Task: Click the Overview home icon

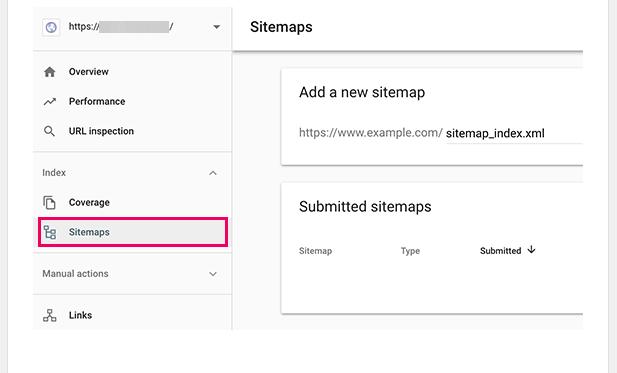Action: tap(50, 72)
